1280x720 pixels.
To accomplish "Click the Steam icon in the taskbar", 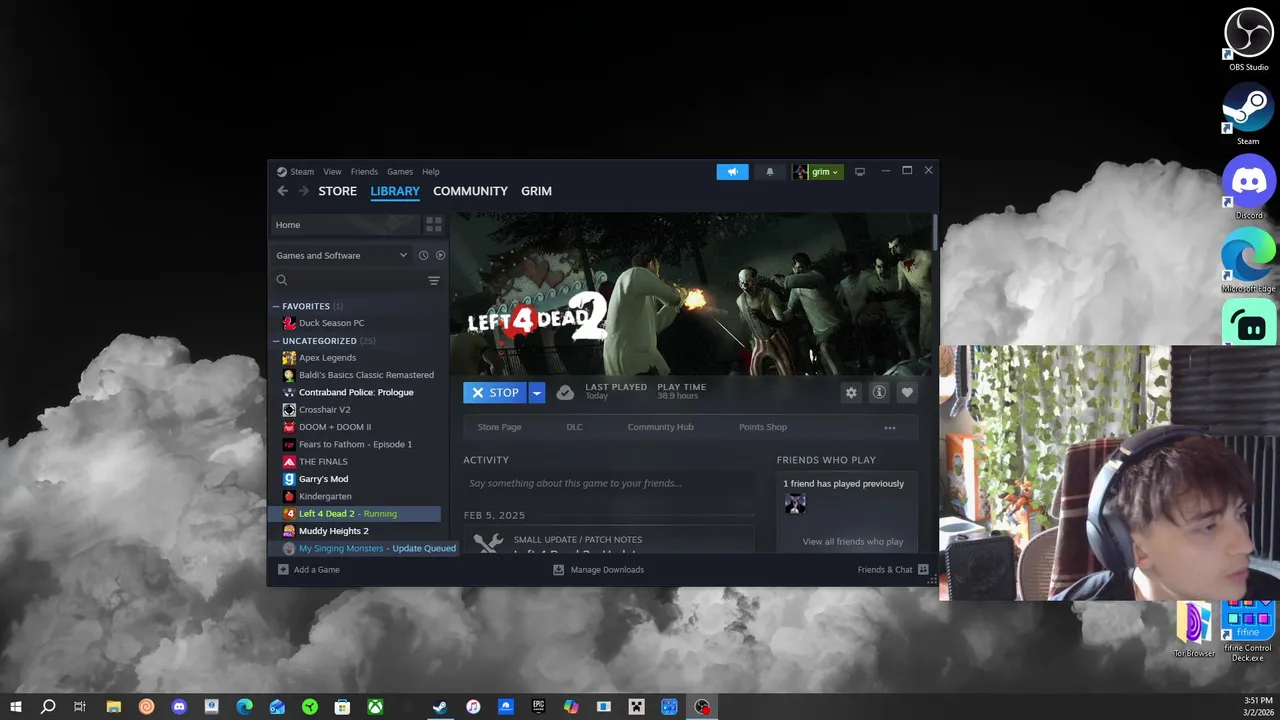I will click(x=440, y=707).
